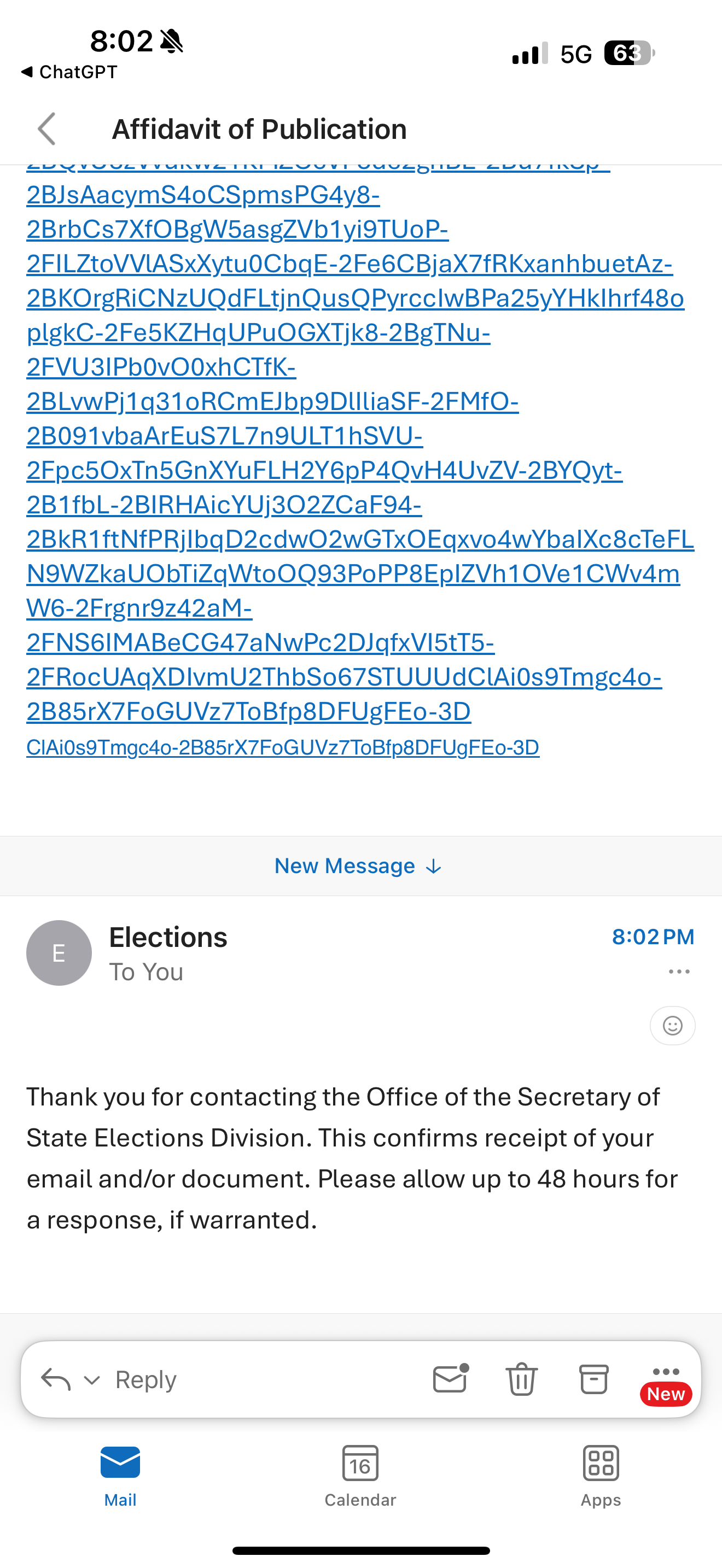
Task: Tap the 8:02 PM timestamp
Action: [x=653, y=937]
